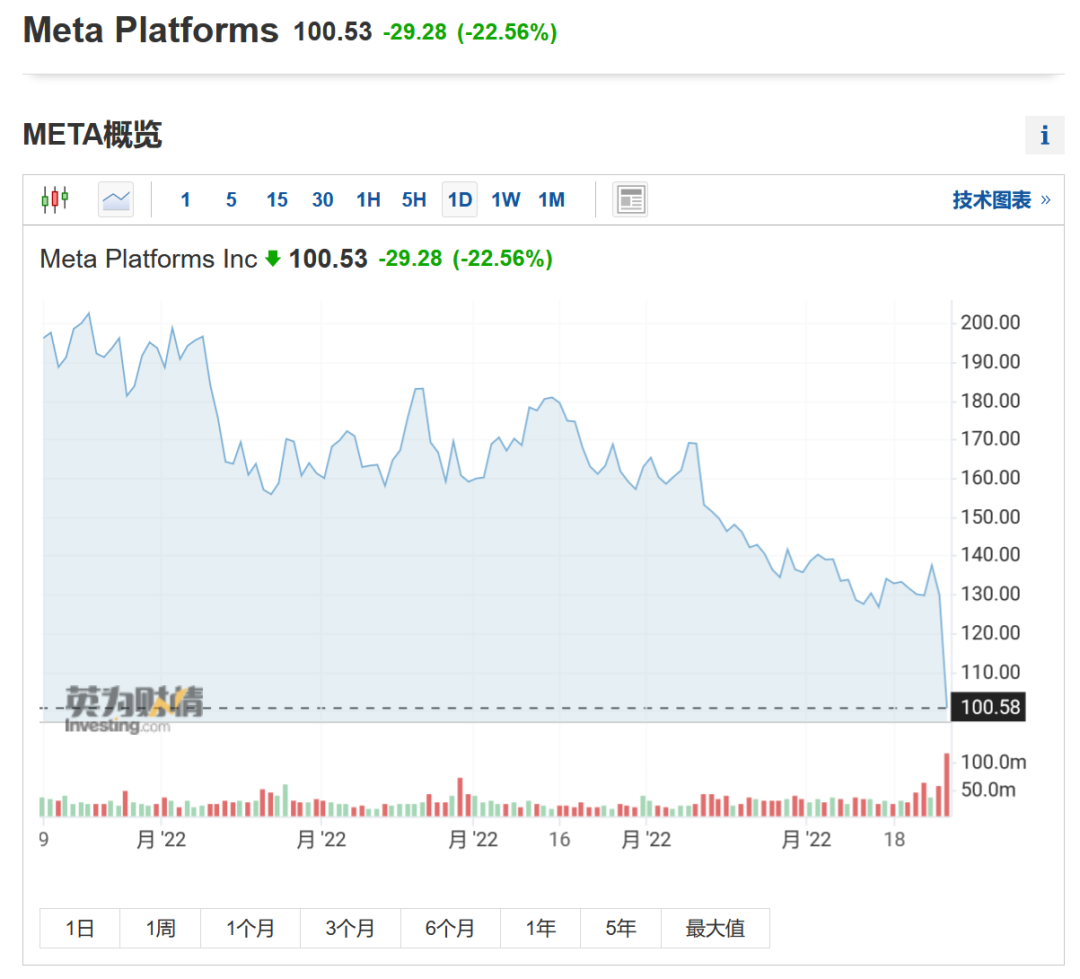This screenshot has height=979, width=1080.
Task: Switch the chart to the 1W interval
Action: (505, 199)
